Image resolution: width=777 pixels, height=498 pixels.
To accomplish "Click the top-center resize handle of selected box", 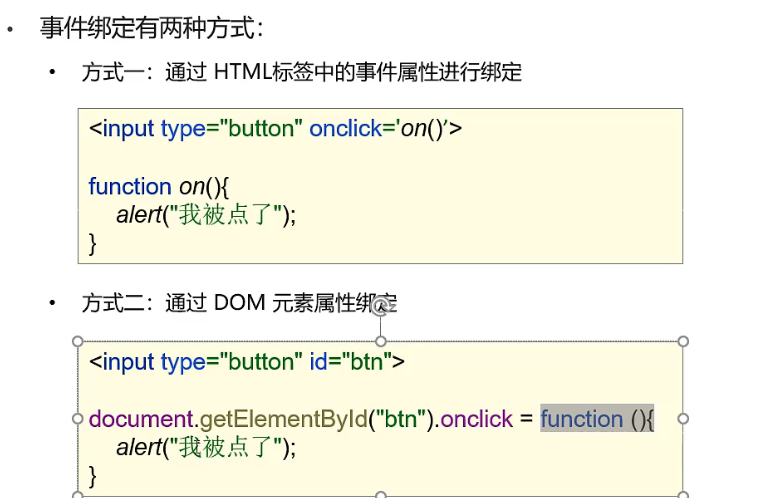I will point(380,341).
